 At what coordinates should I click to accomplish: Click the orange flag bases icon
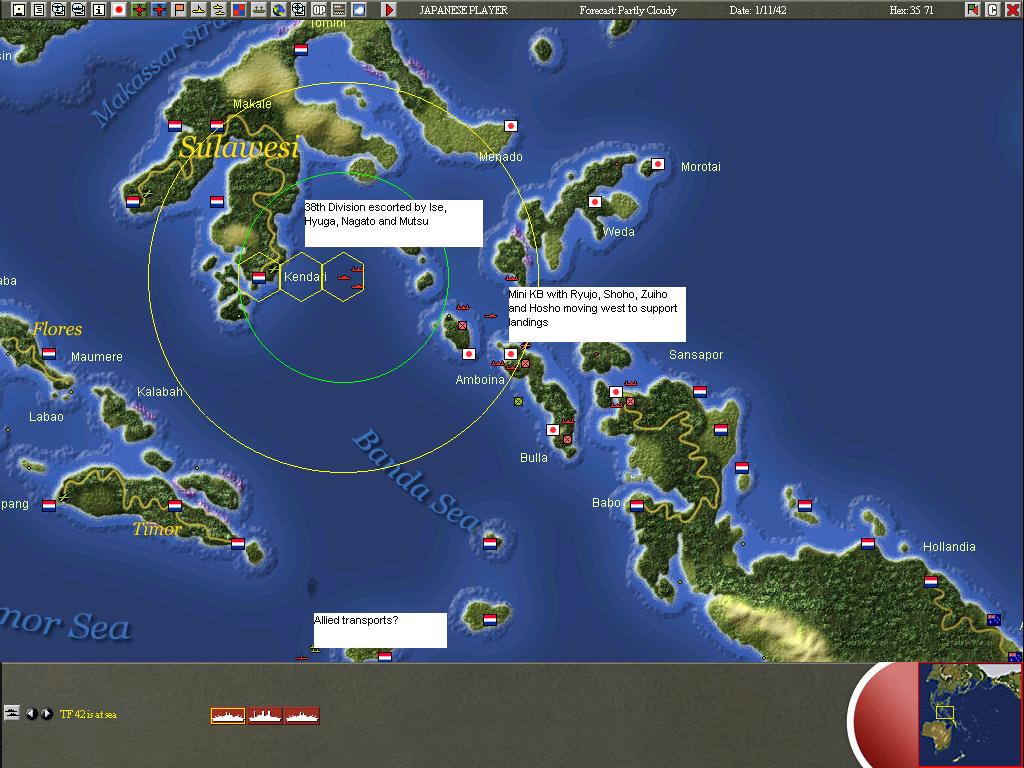[178, 9]
